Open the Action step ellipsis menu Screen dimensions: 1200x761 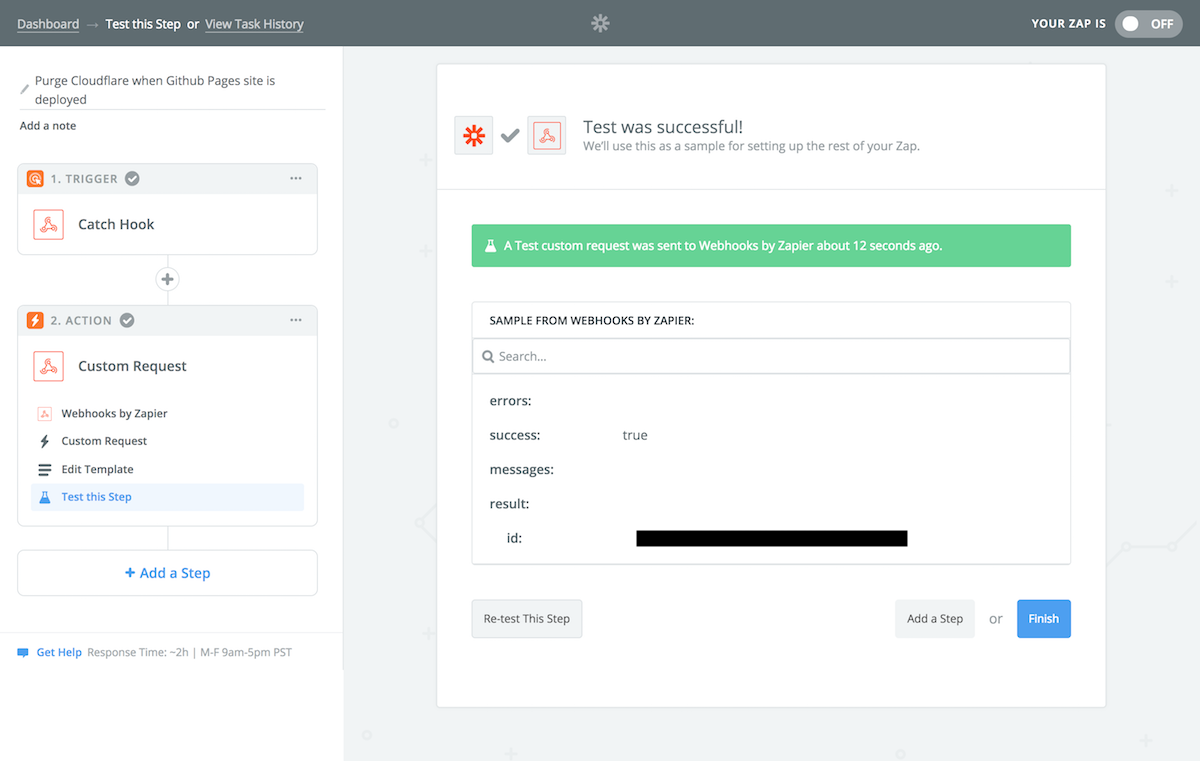tap(296, 321)
